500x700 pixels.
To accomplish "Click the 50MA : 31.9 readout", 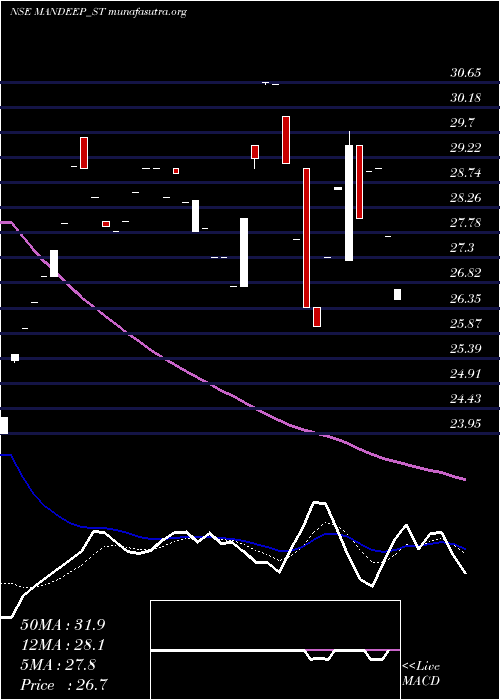I will (x=63, y=625).
